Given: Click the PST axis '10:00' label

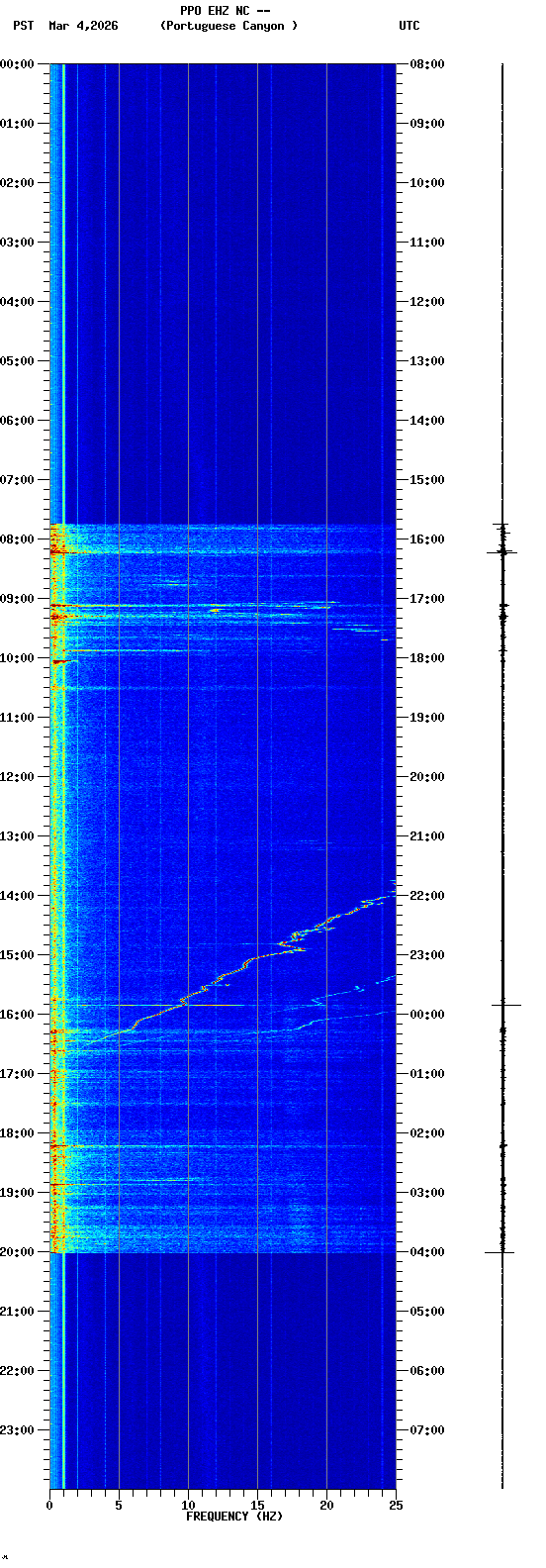Looking at the screenshot, I should coord(18,658).
